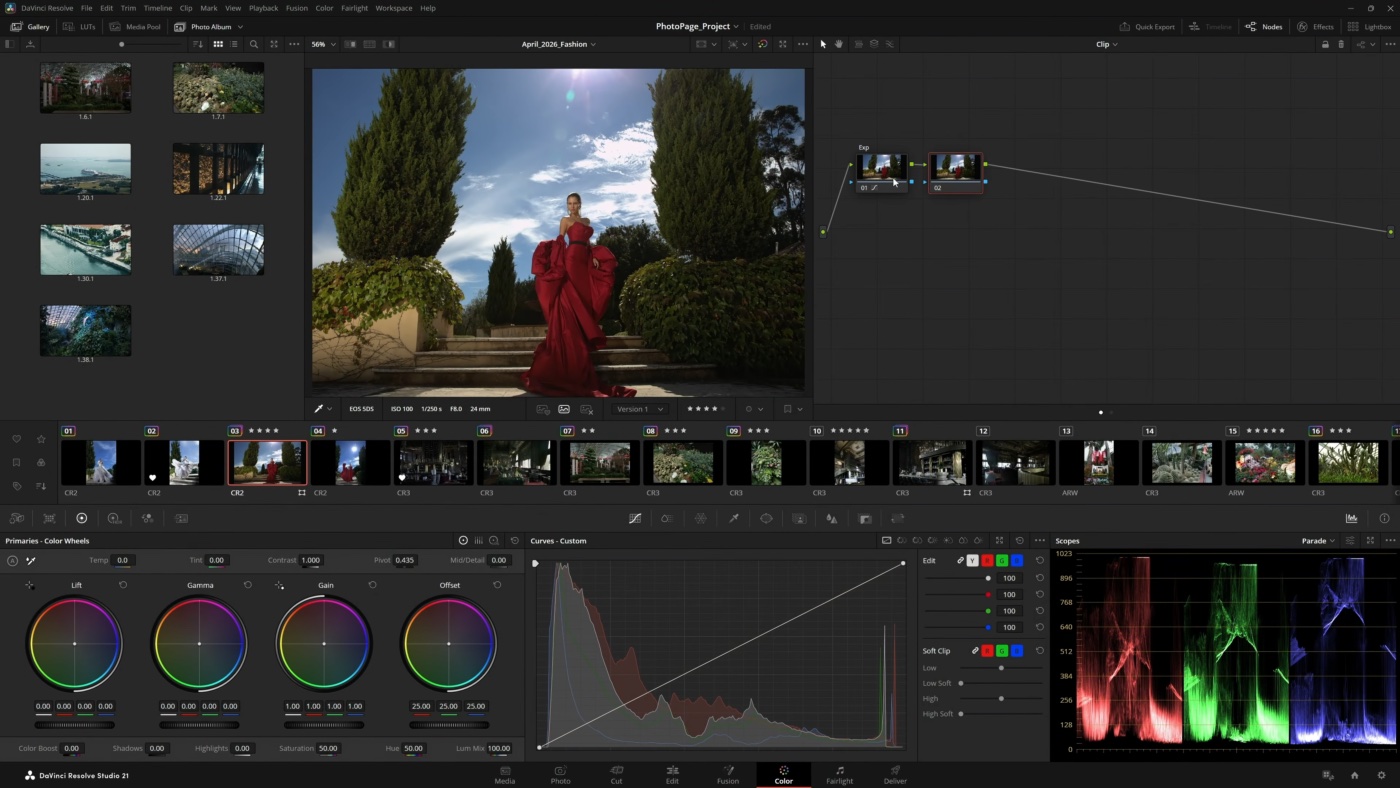Open the search icon in Gallery toolbar
1400x788 pixels.
click(254, 44)
